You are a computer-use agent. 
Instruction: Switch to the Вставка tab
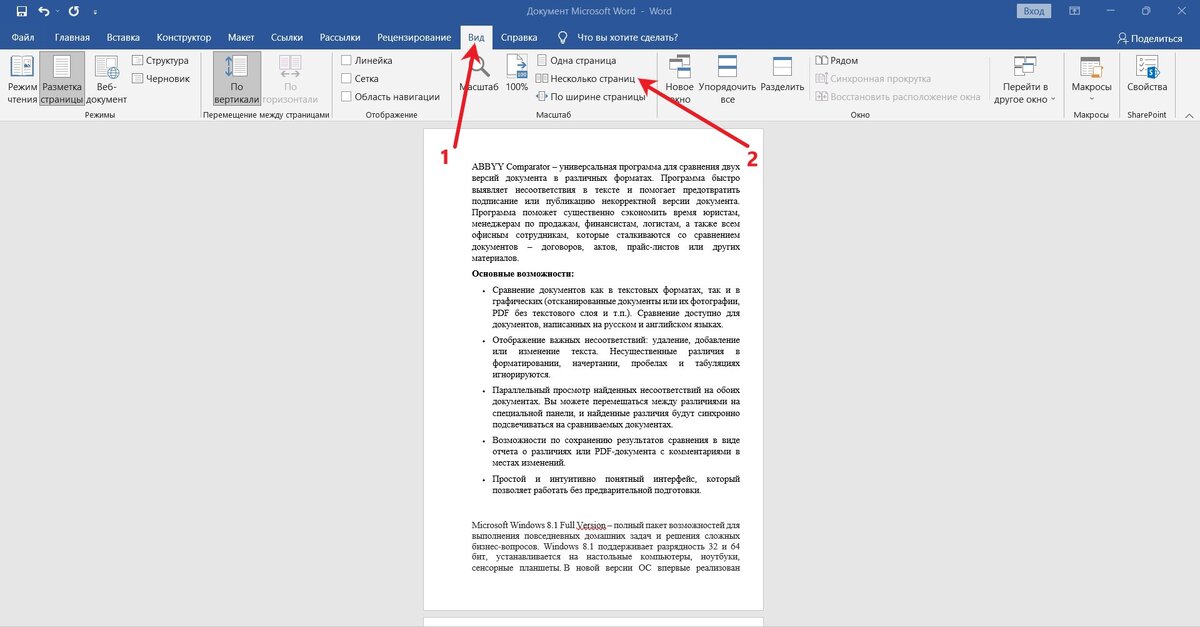point(123,37)
